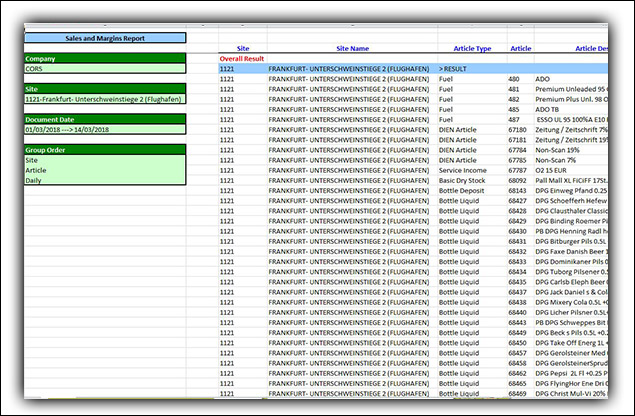Click the Sales and Margins Report title

[x=105, y=38]
